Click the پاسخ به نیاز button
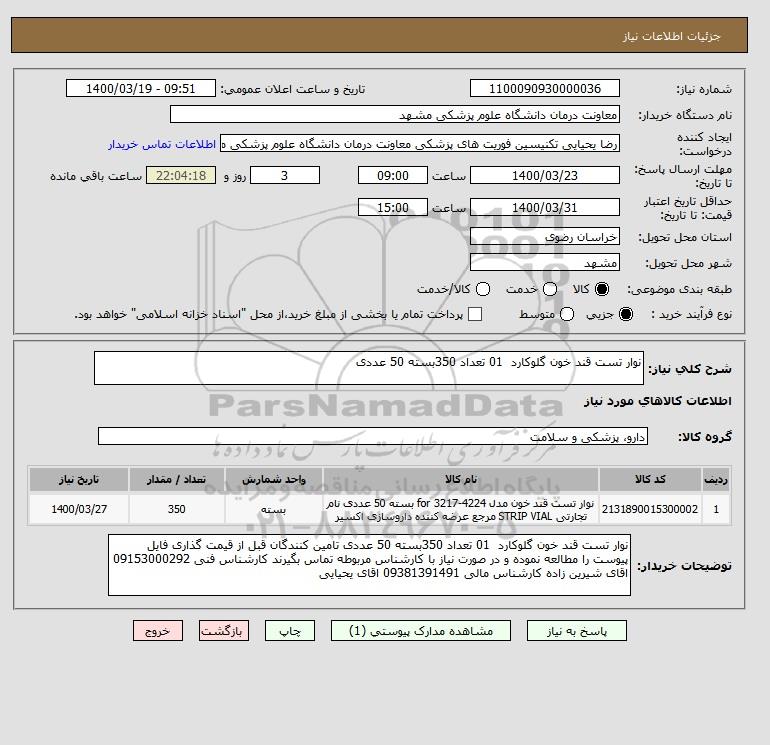 point(577,631)
